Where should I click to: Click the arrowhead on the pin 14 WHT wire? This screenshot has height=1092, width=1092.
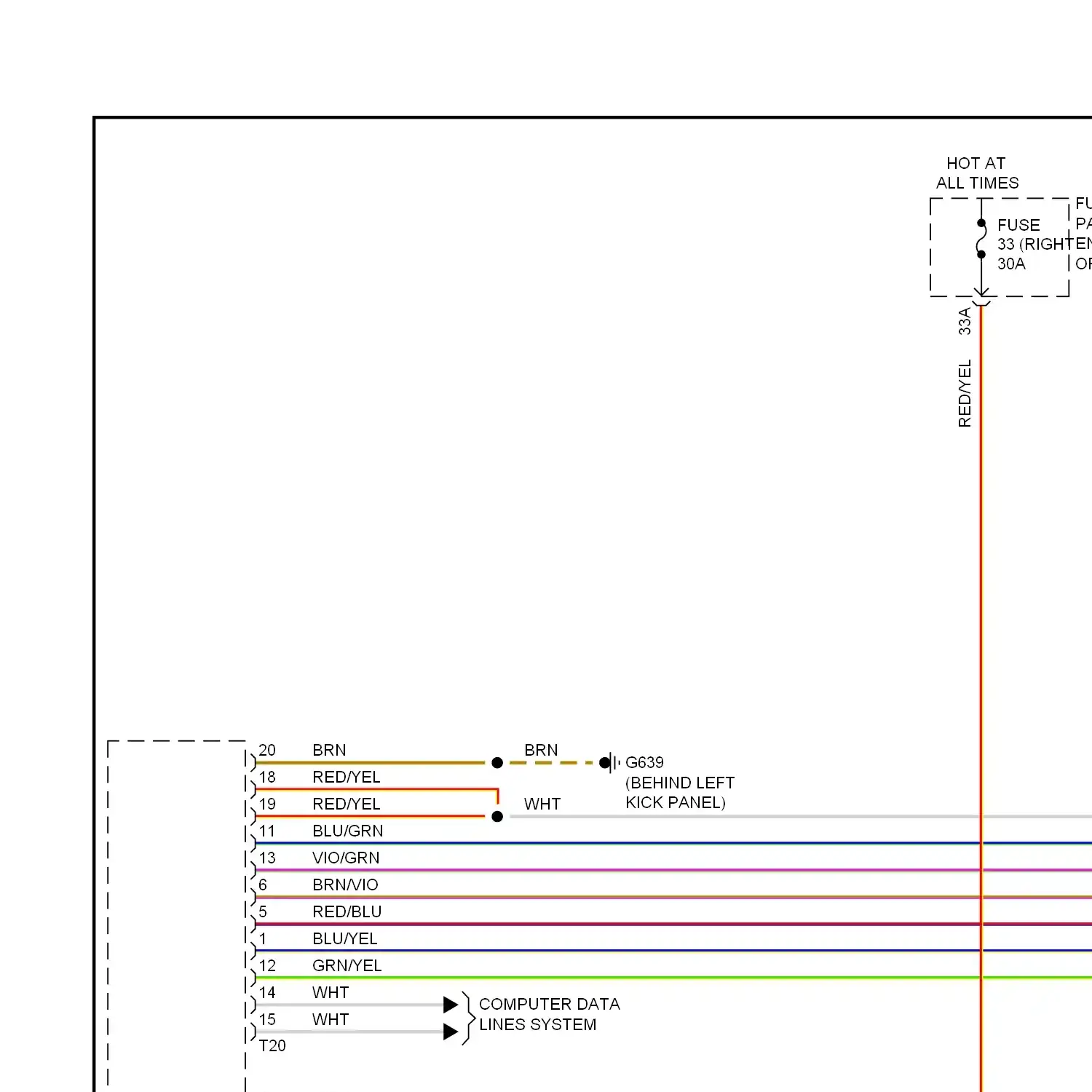(451, 1005)
